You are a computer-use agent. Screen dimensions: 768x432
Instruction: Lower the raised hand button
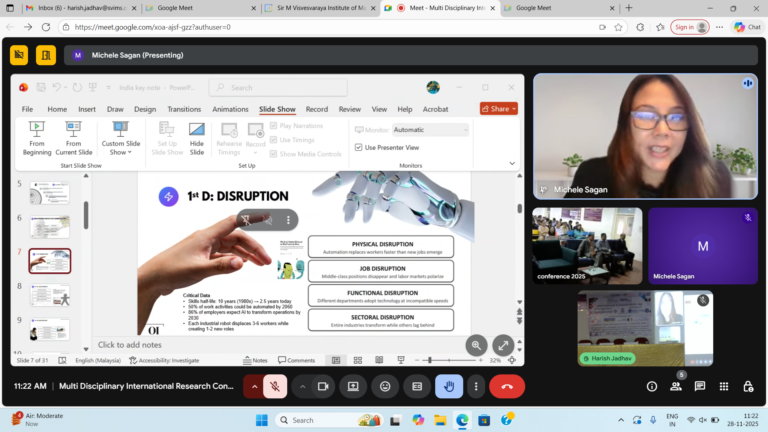449,386
